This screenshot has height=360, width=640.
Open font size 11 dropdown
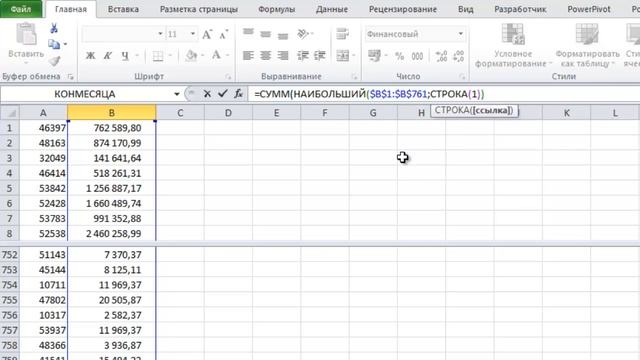tap(193, 34)
